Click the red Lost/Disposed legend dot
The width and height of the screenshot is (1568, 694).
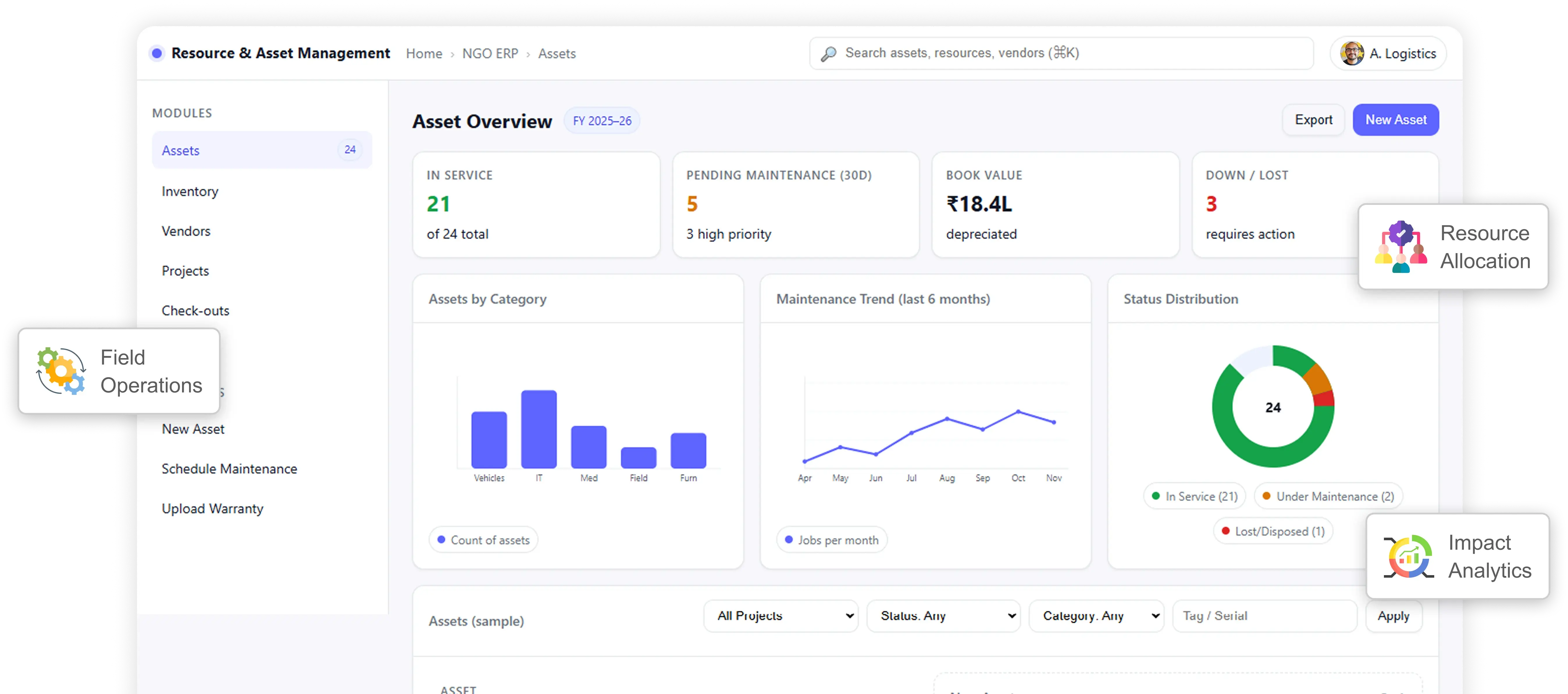tap(1226, 531)
